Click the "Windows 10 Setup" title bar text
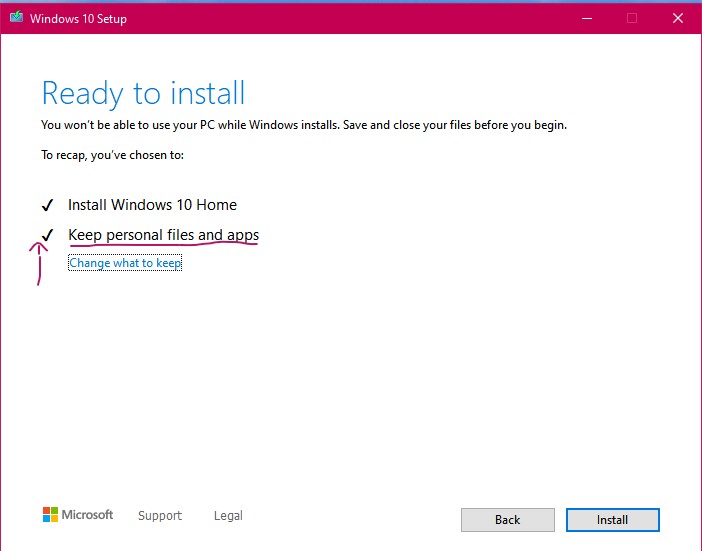Screen dimensions: 702x551 [78, 19]
